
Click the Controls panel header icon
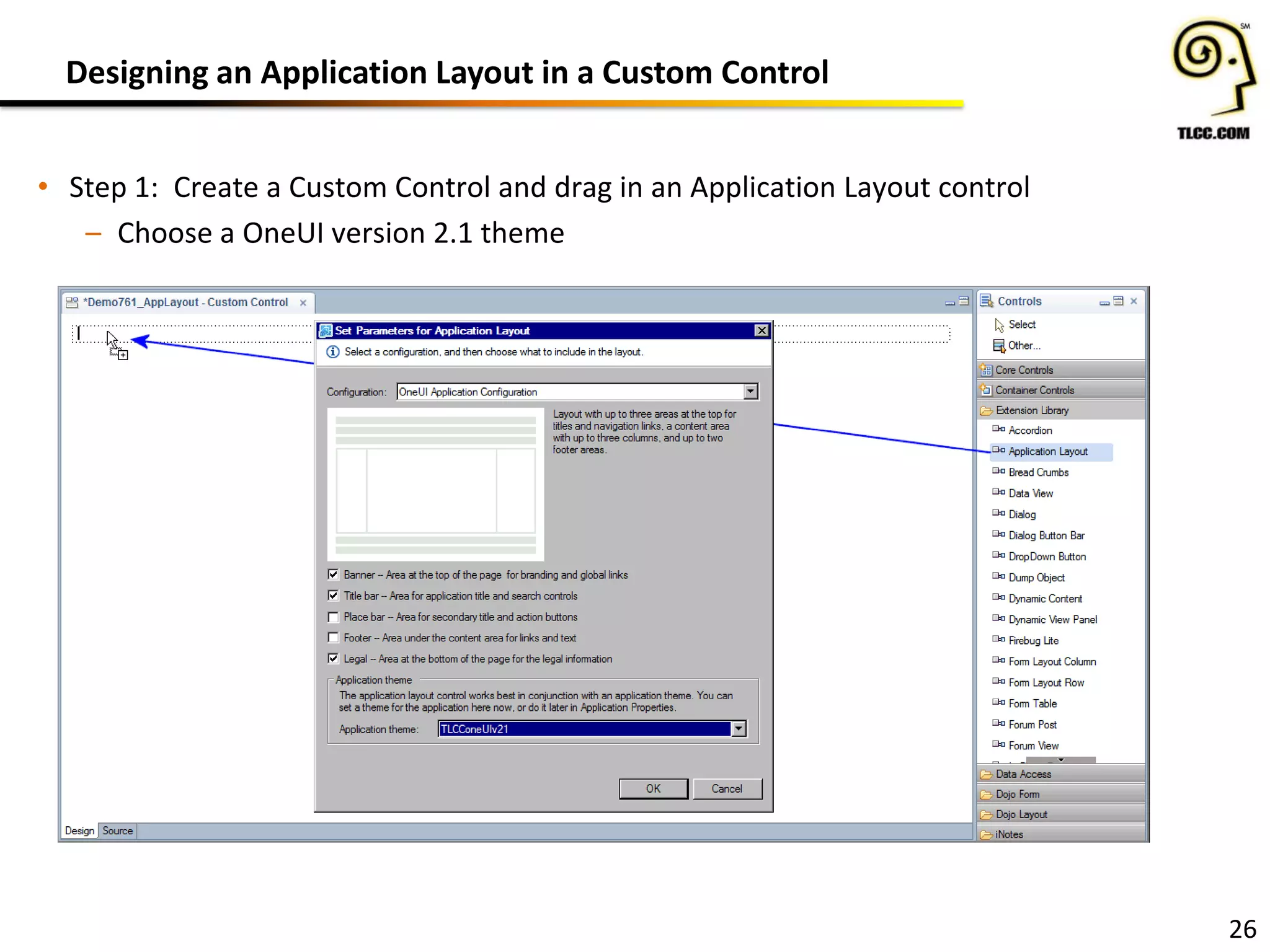point(986,301)
